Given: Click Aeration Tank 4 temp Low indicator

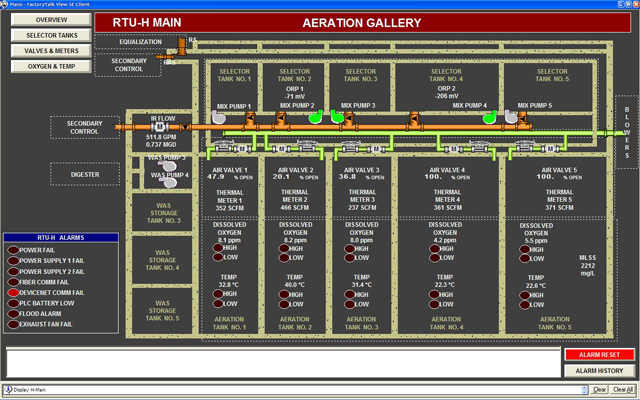Looking at the screenshot, I should pos(436,305).
